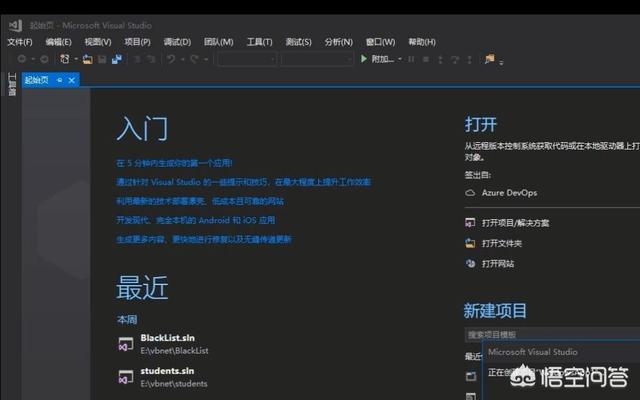Screen dimensions: 640x400
Task: Click the Step Into toolbar icon
Action: pyautogui.click(x=440, y=59)
